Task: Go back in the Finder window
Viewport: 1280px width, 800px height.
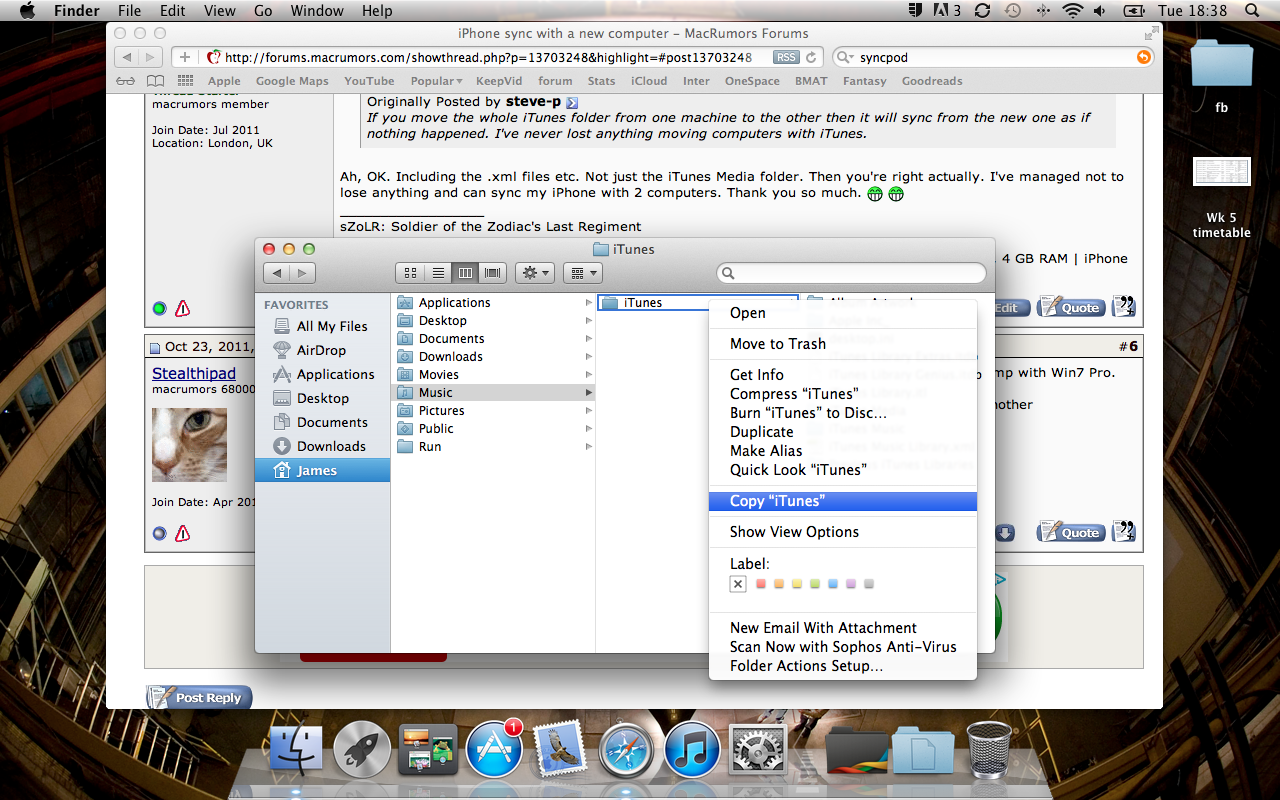Action: pos(277,272)
